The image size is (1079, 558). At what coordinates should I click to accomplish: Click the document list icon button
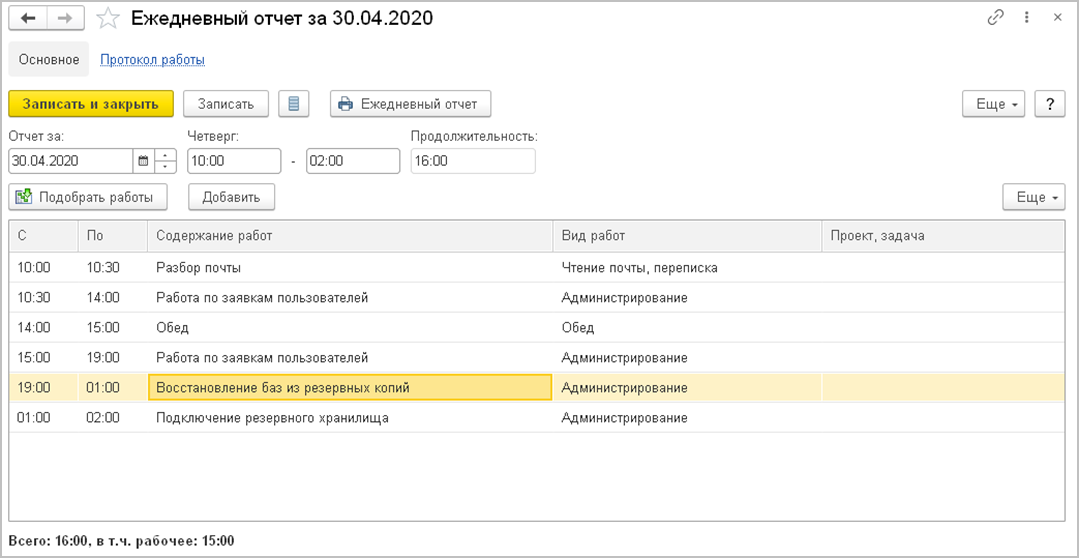click(x=294, y=104)
